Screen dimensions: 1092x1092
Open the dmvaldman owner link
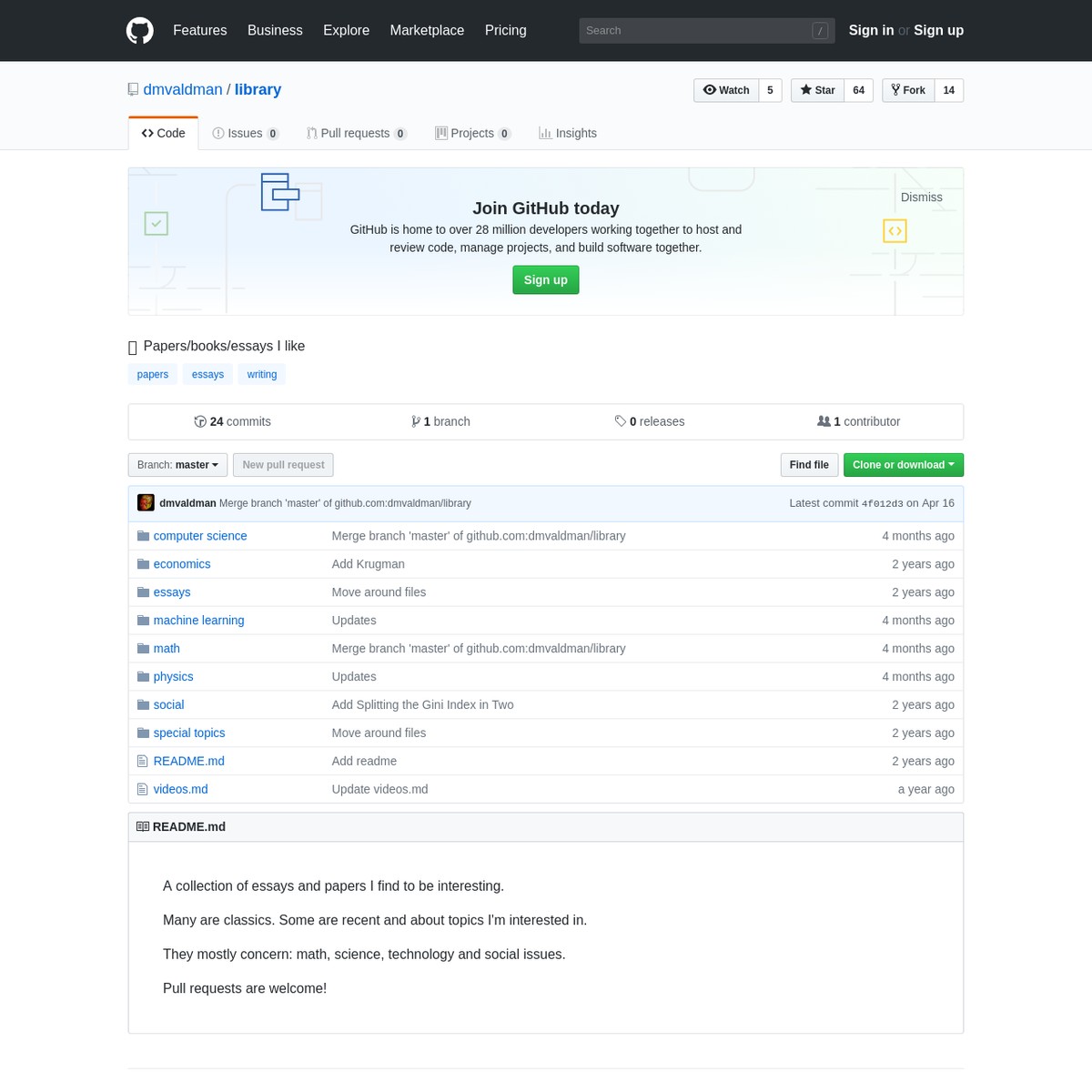(183, 89)
